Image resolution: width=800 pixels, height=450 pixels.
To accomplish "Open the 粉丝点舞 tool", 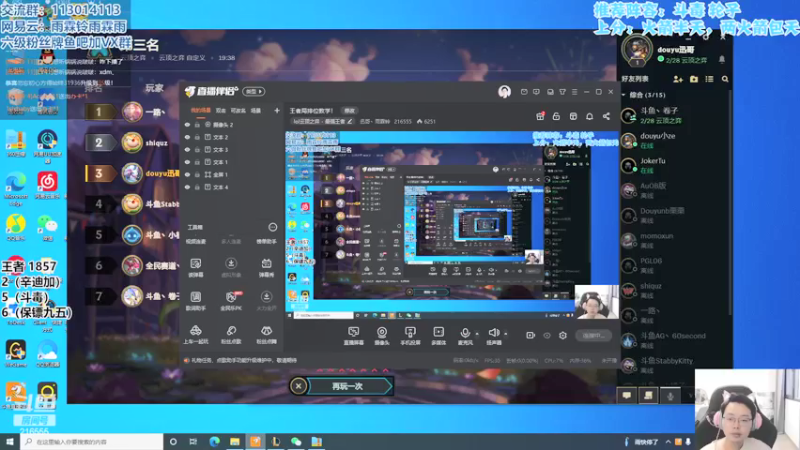I will tap(266, 335).
